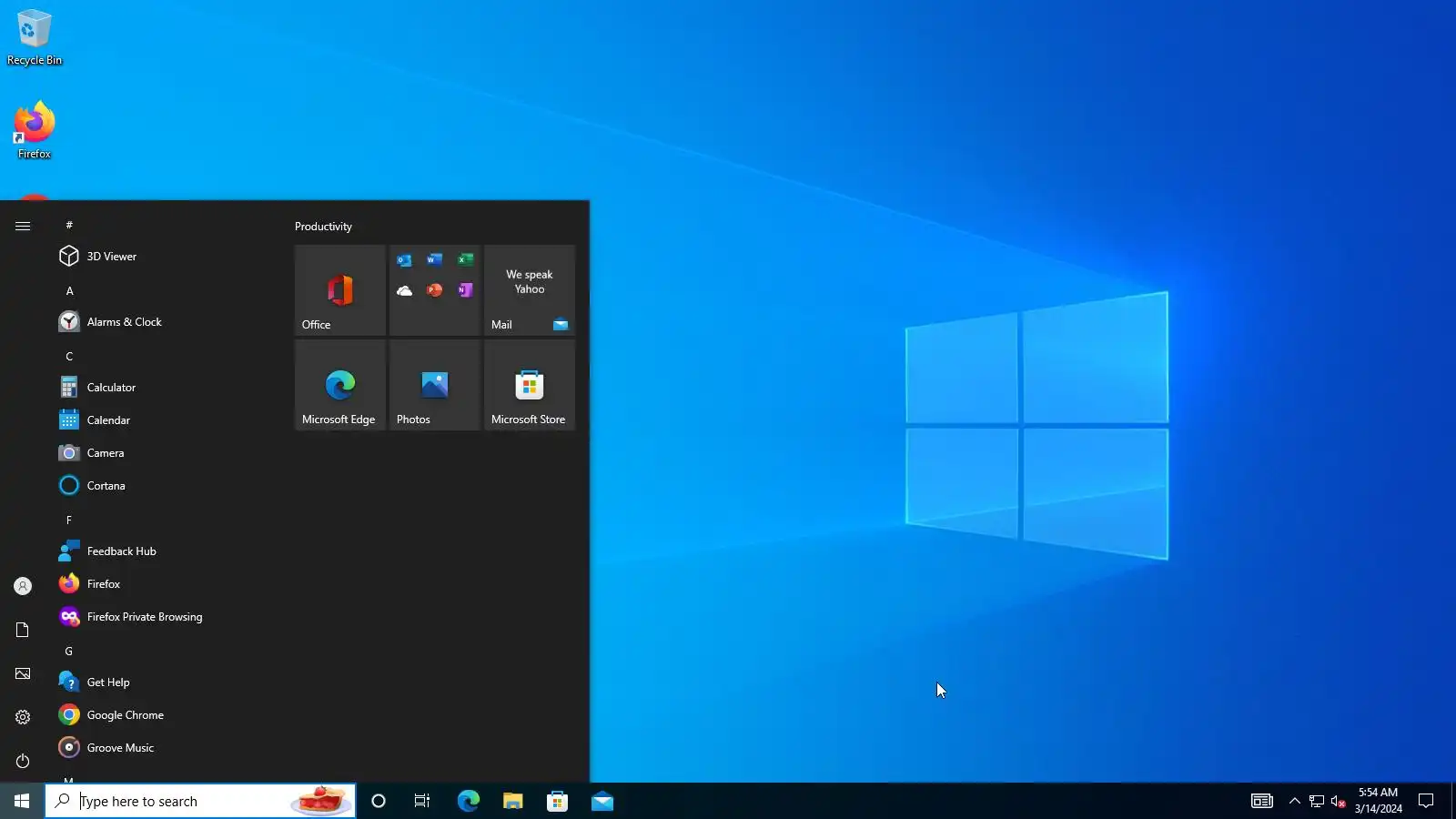Screen dimensions: 1456x819
Task: Open the clock showing 5:54 AM
Action: pos(1378,801)
